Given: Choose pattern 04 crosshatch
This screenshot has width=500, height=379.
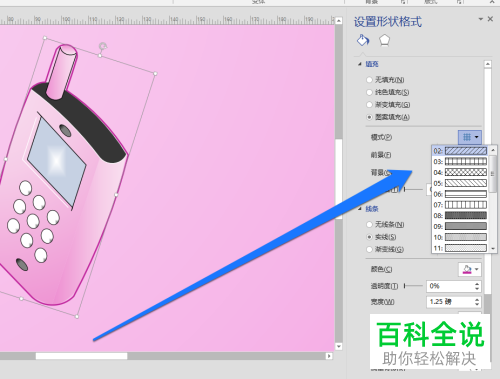Looking at the screenshot, I should 460,172.
